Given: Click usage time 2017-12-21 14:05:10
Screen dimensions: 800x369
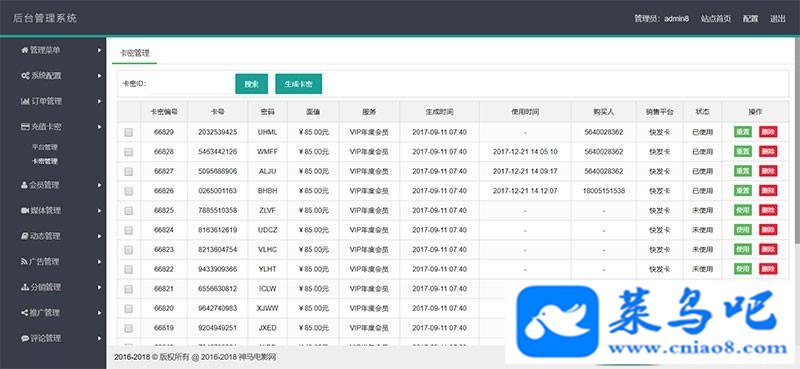Looking at the screenshot, I should click(x=525, y=152).
